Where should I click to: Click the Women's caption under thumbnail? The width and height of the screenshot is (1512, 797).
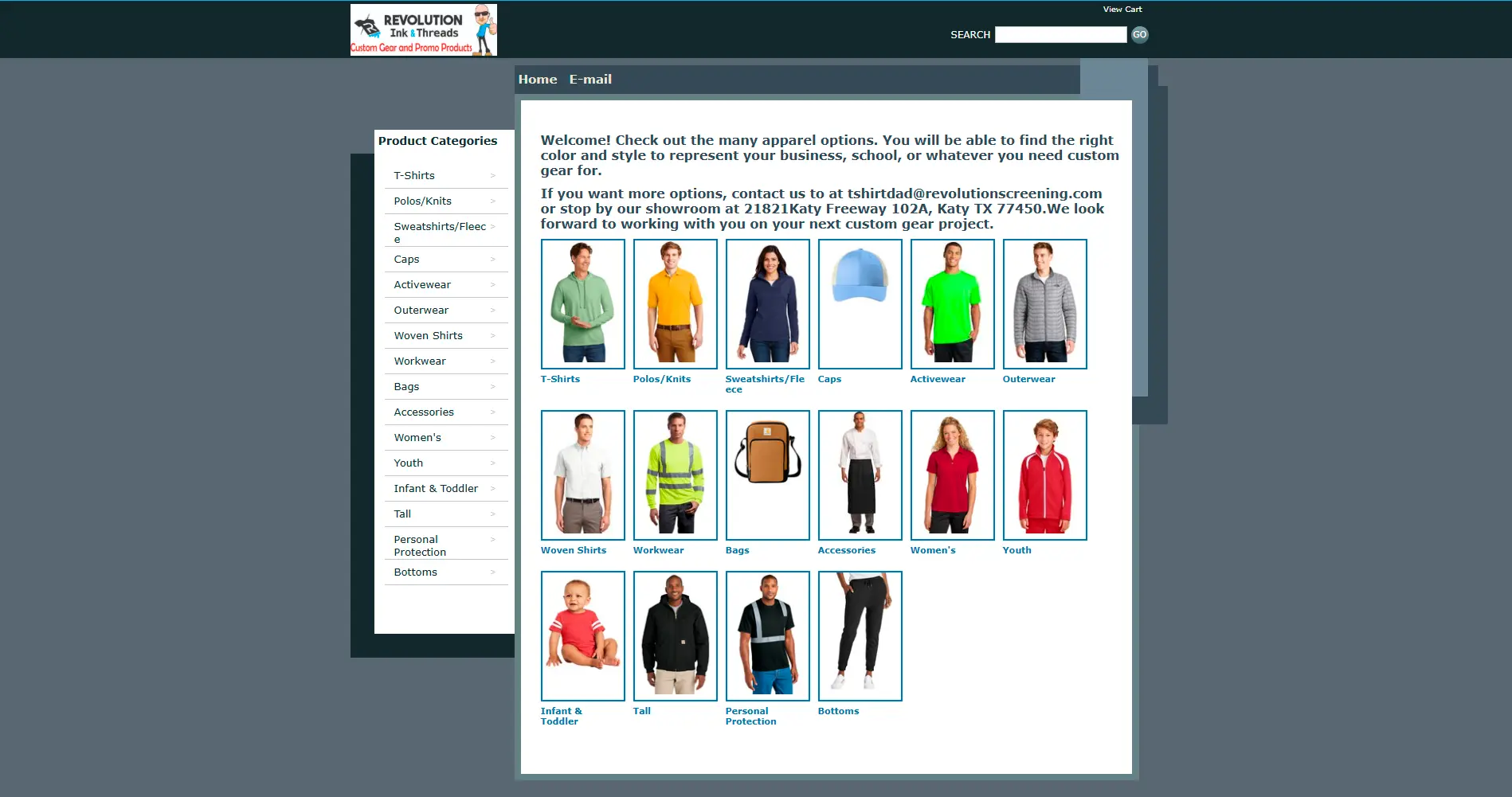point(933,551)
